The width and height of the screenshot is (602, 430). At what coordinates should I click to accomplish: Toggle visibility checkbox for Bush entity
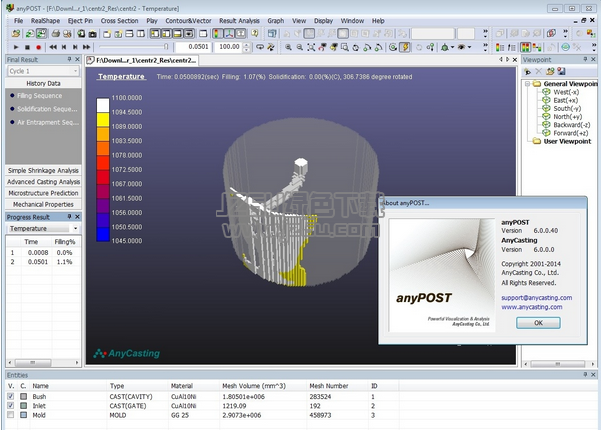pos(10,396)
